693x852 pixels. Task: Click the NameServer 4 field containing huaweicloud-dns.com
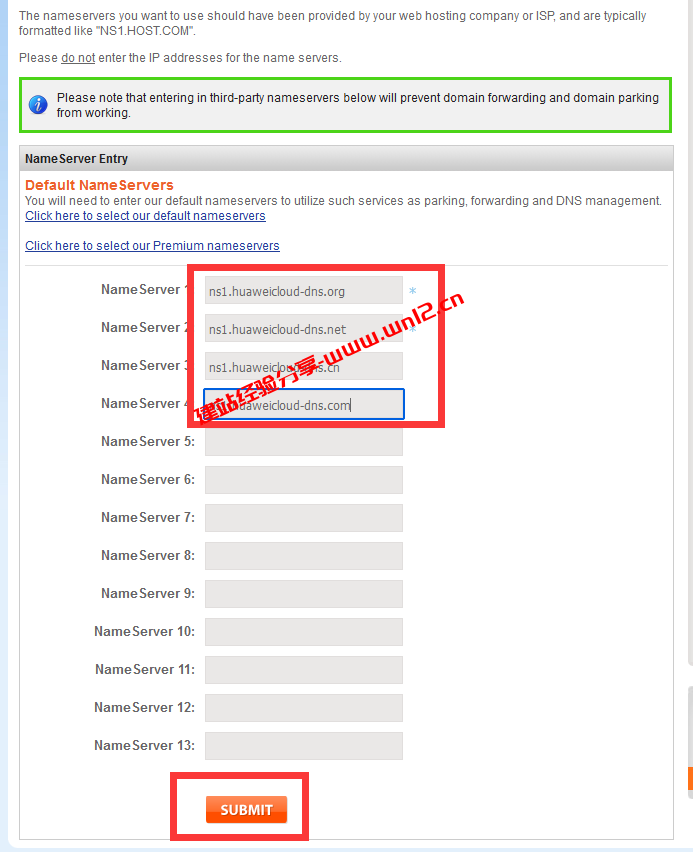coord(303,404)
